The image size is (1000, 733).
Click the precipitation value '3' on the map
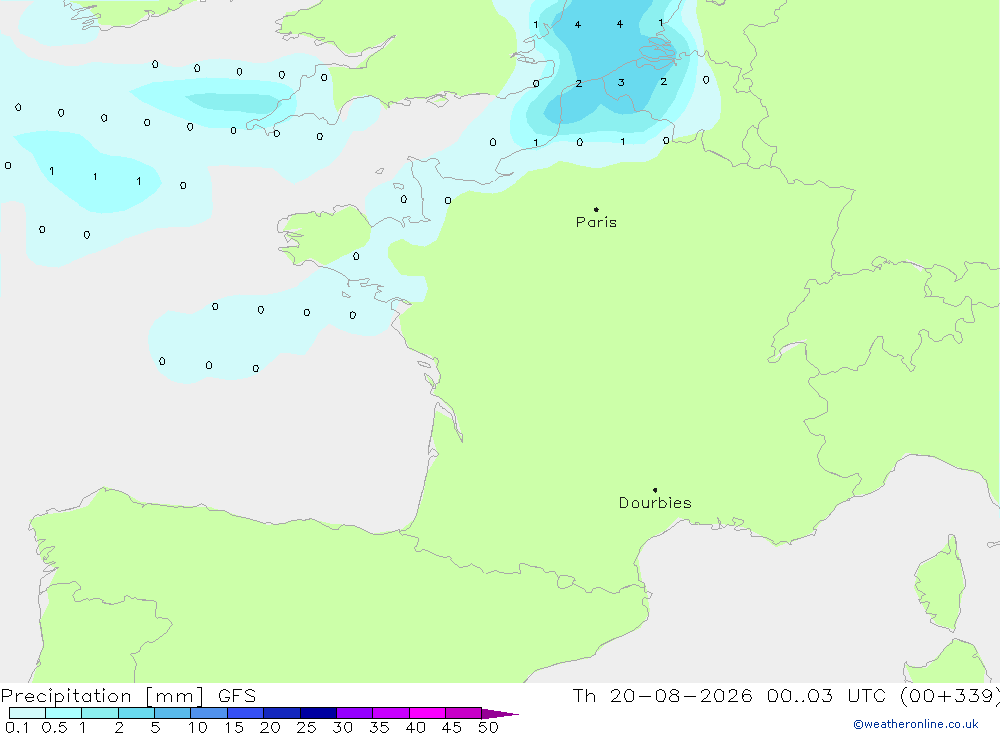click(621, 82)
